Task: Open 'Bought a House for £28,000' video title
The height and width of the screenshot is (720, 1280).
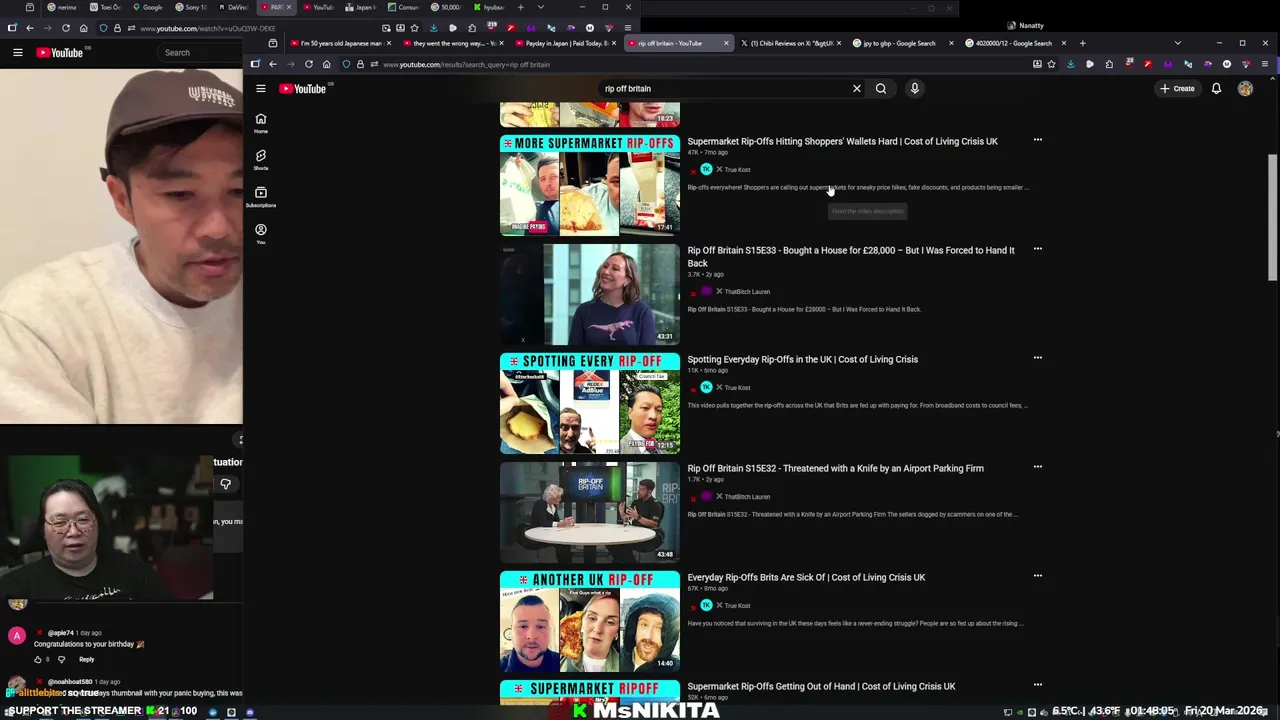Action: click(850, 256)
